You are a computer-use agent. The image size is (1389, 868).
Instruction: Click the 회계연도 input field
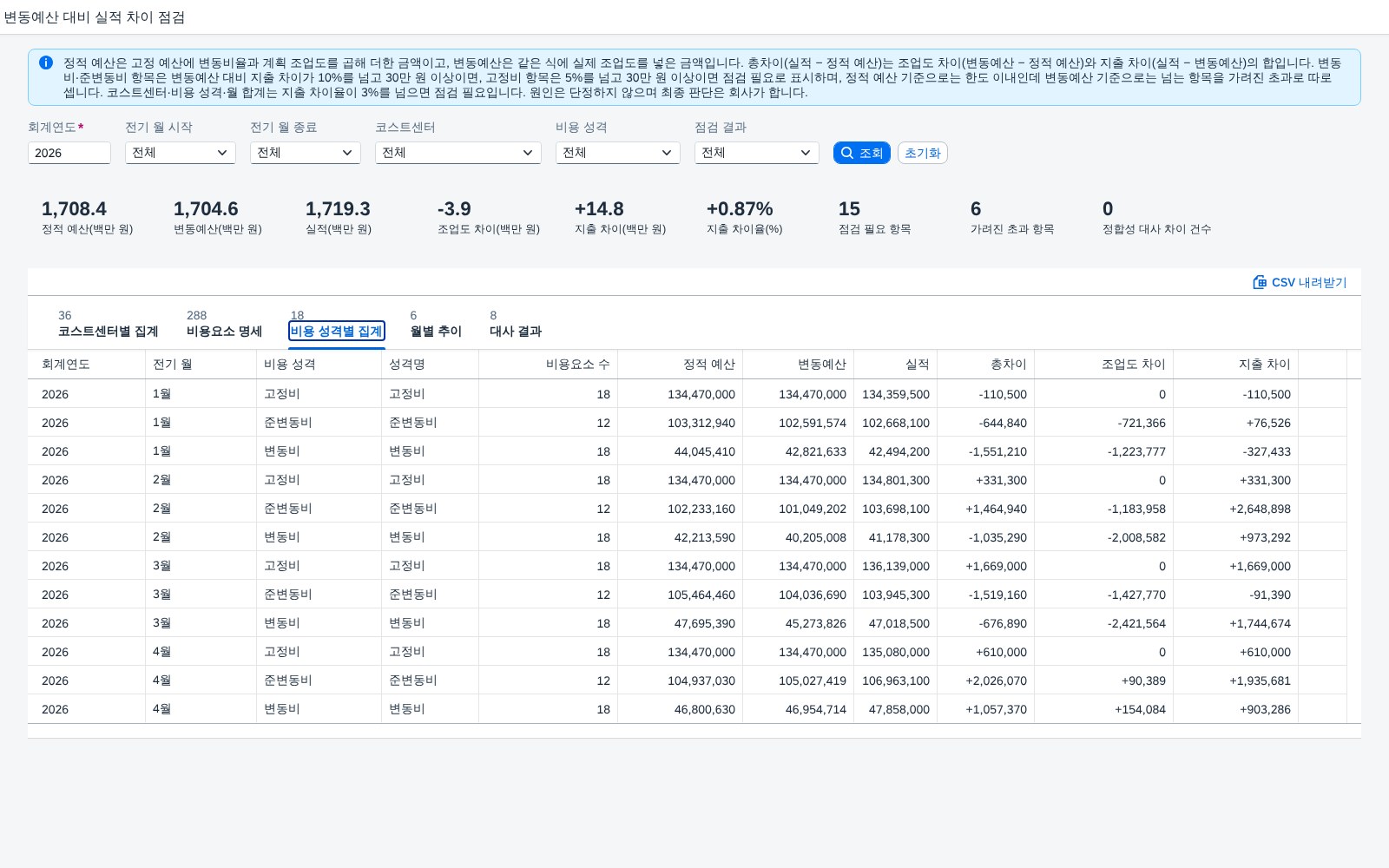point(69,153)
